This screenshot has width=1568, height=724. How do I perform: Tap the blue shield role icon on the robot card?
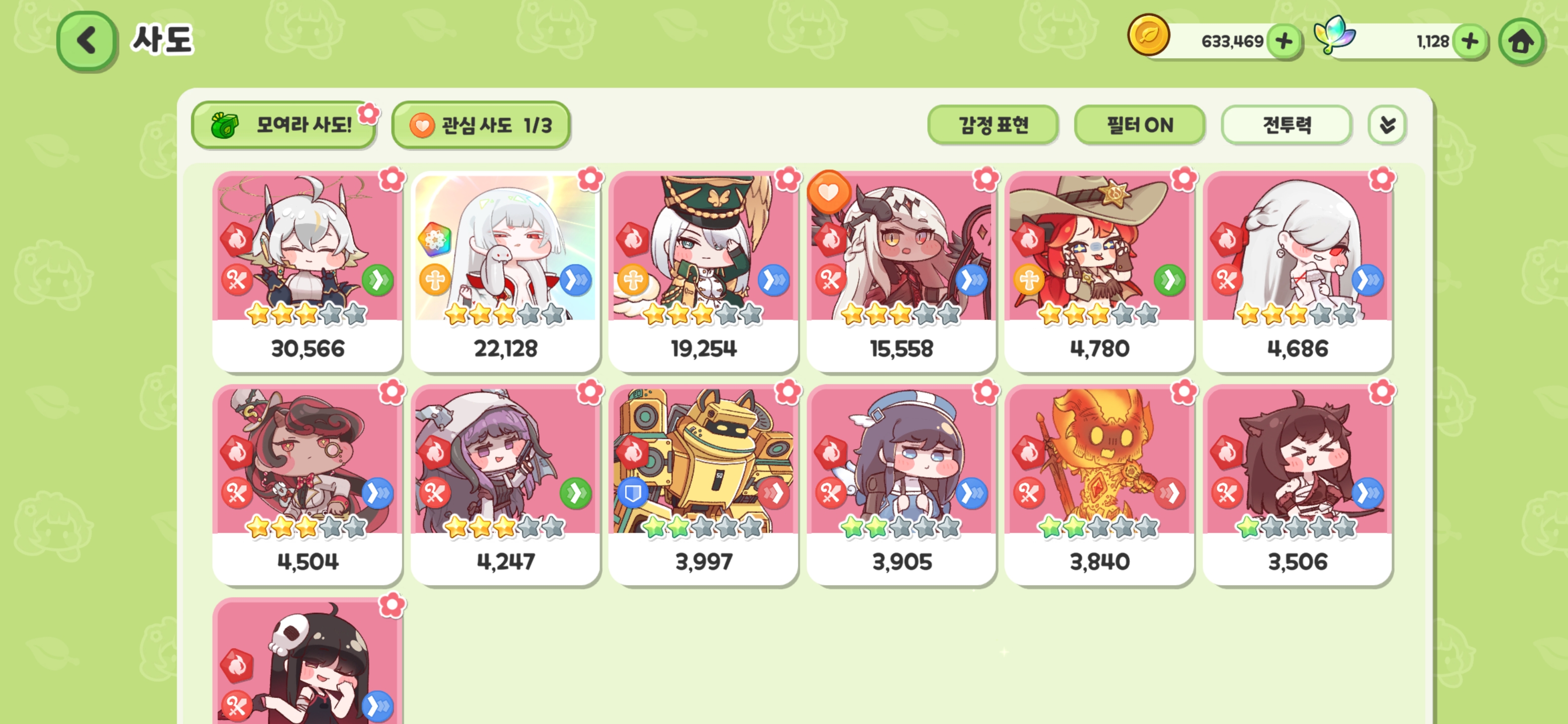[632, 493]
